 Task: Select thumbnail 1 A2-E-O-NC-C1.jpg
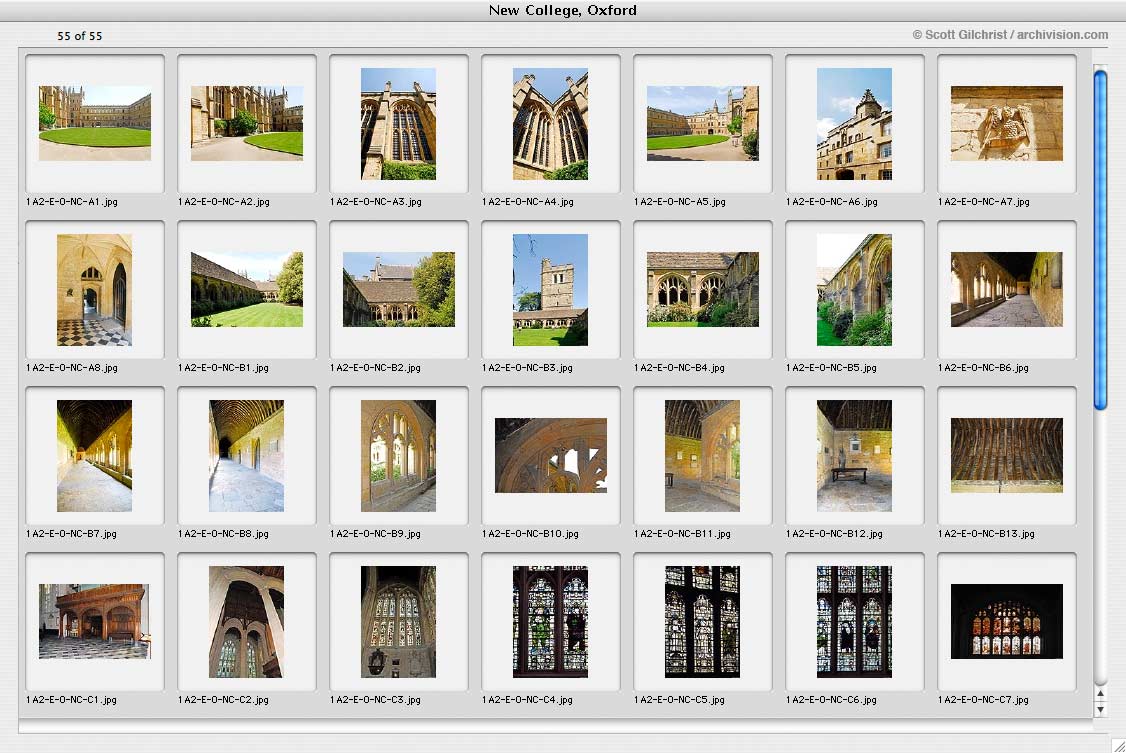[95, 622]
